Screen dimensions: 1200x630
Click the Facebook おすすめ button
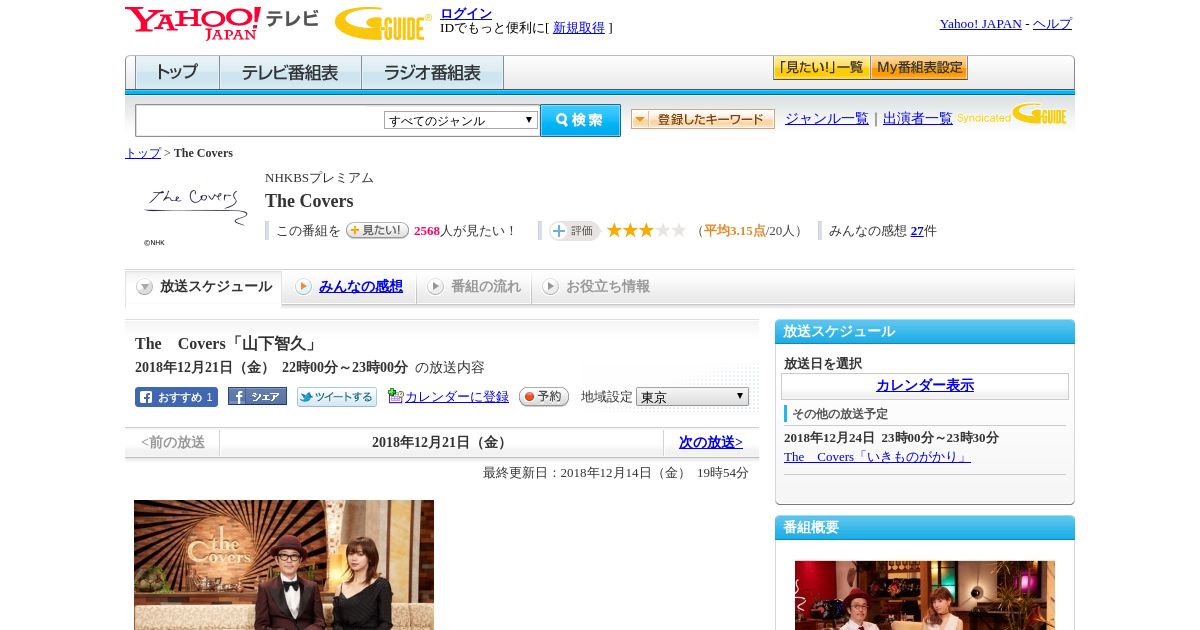(176, 397)
